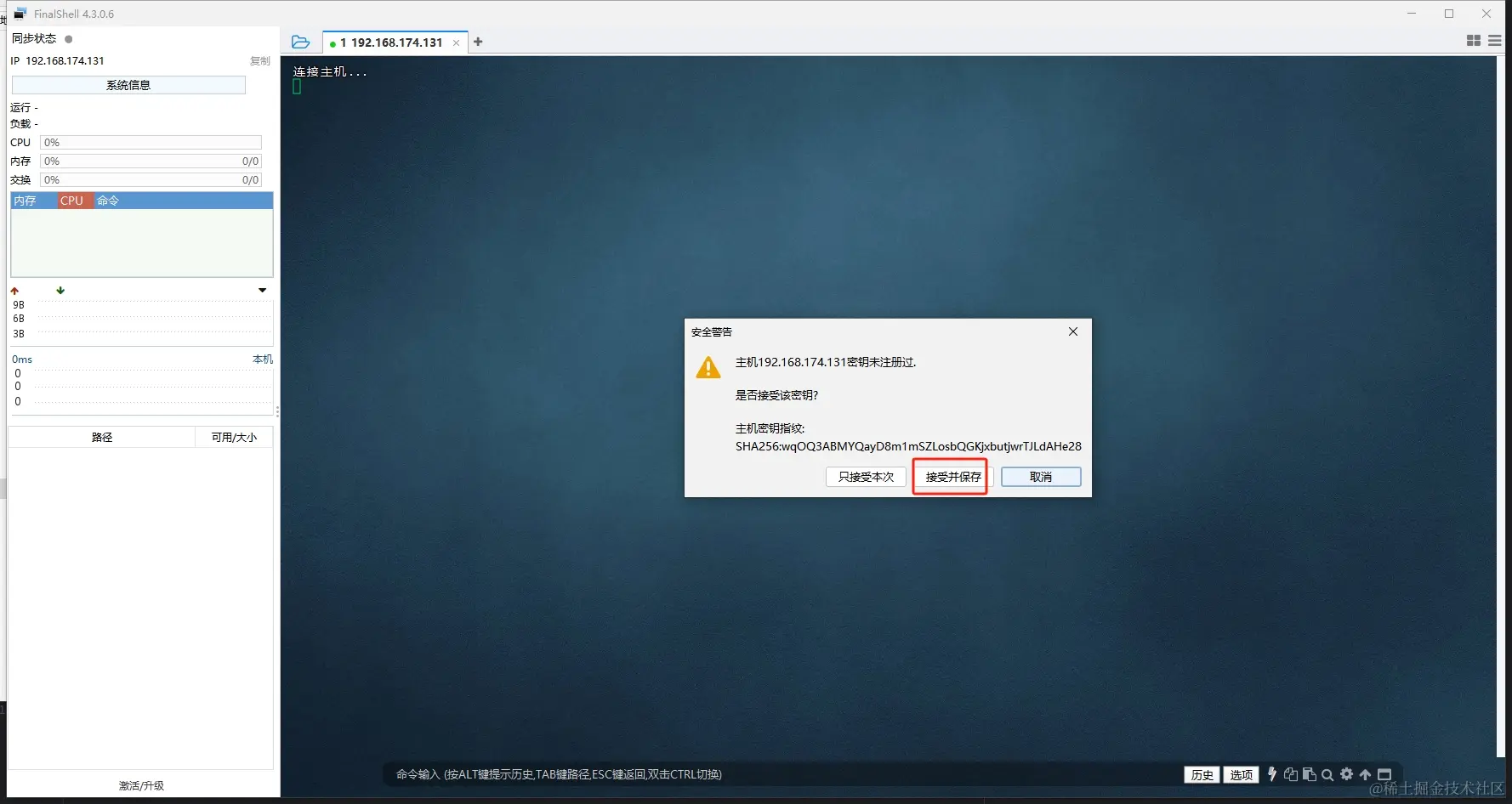Open the hamburger main menu
The height and width of the screenshot is (804, 1512).
tap(1494, 41)
